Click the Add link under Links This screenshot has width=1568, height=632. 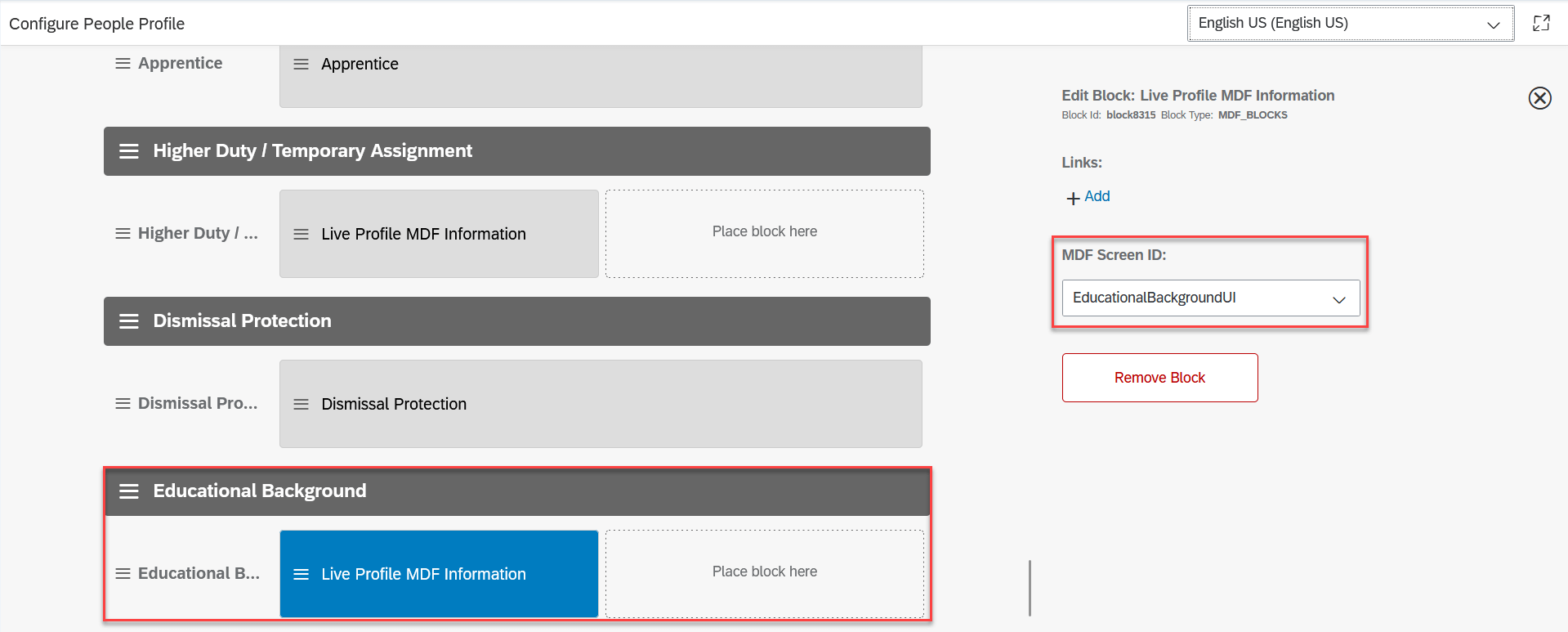tap(1097, 196)
